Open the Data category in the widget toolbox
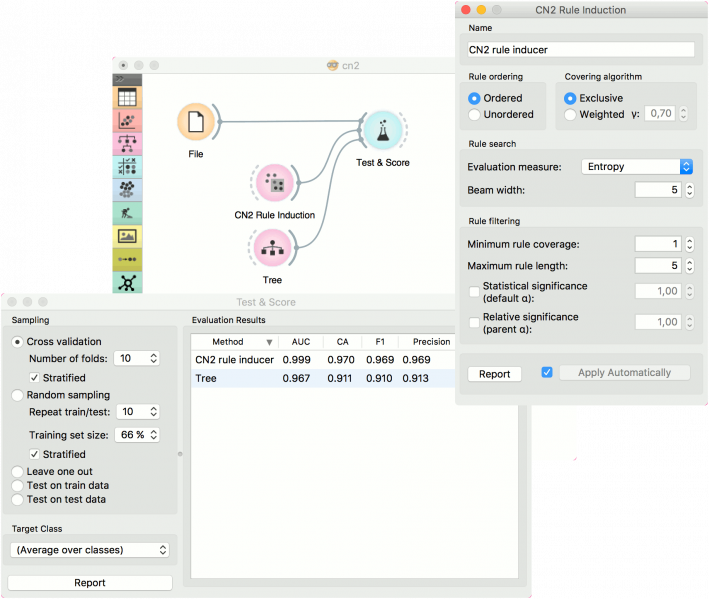Image resolution: width=709 pixels, height=599 pixels. click(127, 97)
